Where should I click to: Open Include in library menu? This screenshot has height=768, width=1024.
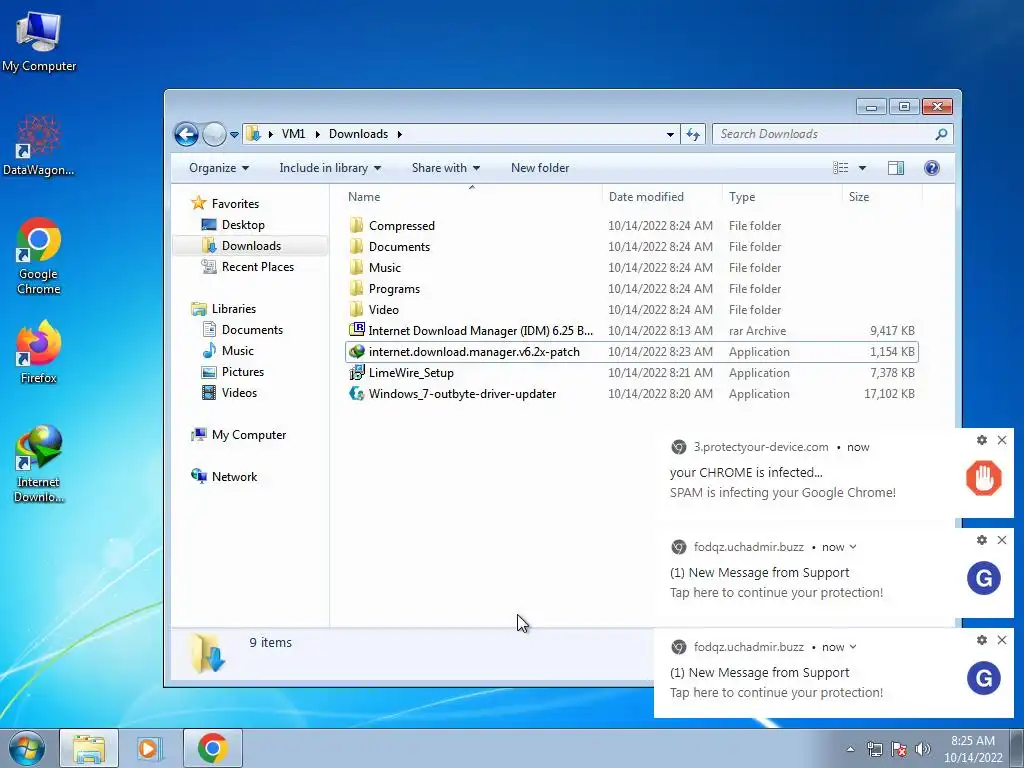click(x=330, y=168)
